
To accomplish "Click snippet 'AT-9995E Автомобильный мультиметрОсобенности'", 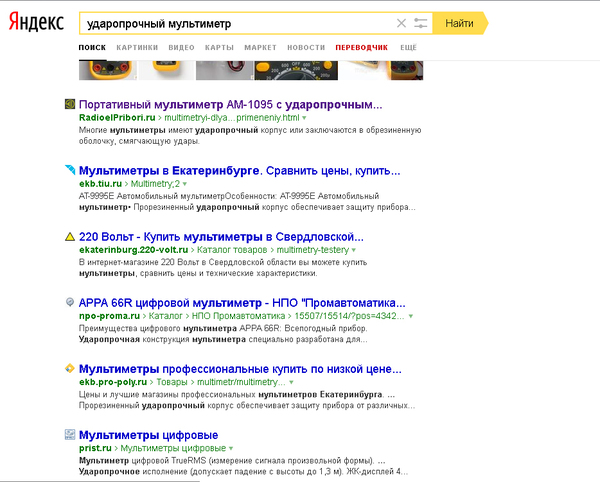I will tap(178, 196).
